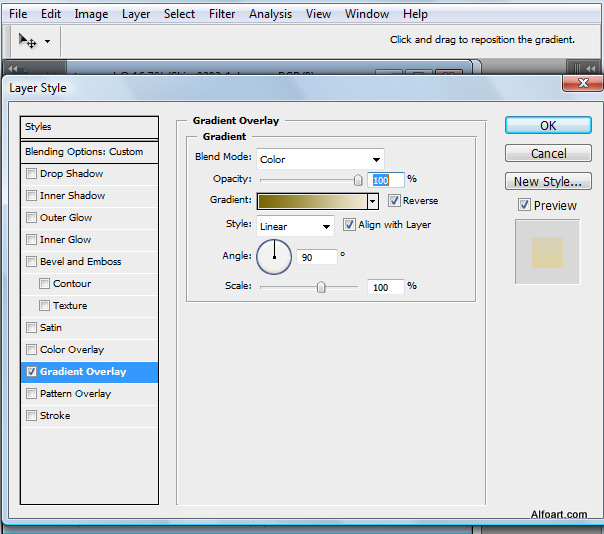Enable the Drop Shadow checkbox

(32, 174)
